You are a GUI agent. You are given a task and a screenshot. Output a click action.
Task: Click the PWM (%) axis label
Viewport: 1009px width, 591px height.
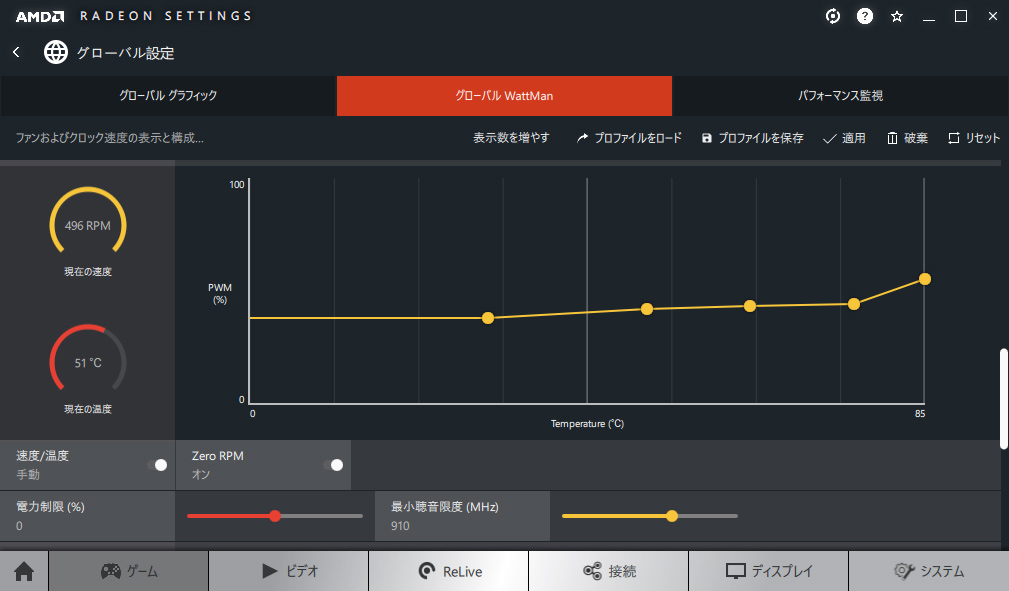(x=219, y=294)
